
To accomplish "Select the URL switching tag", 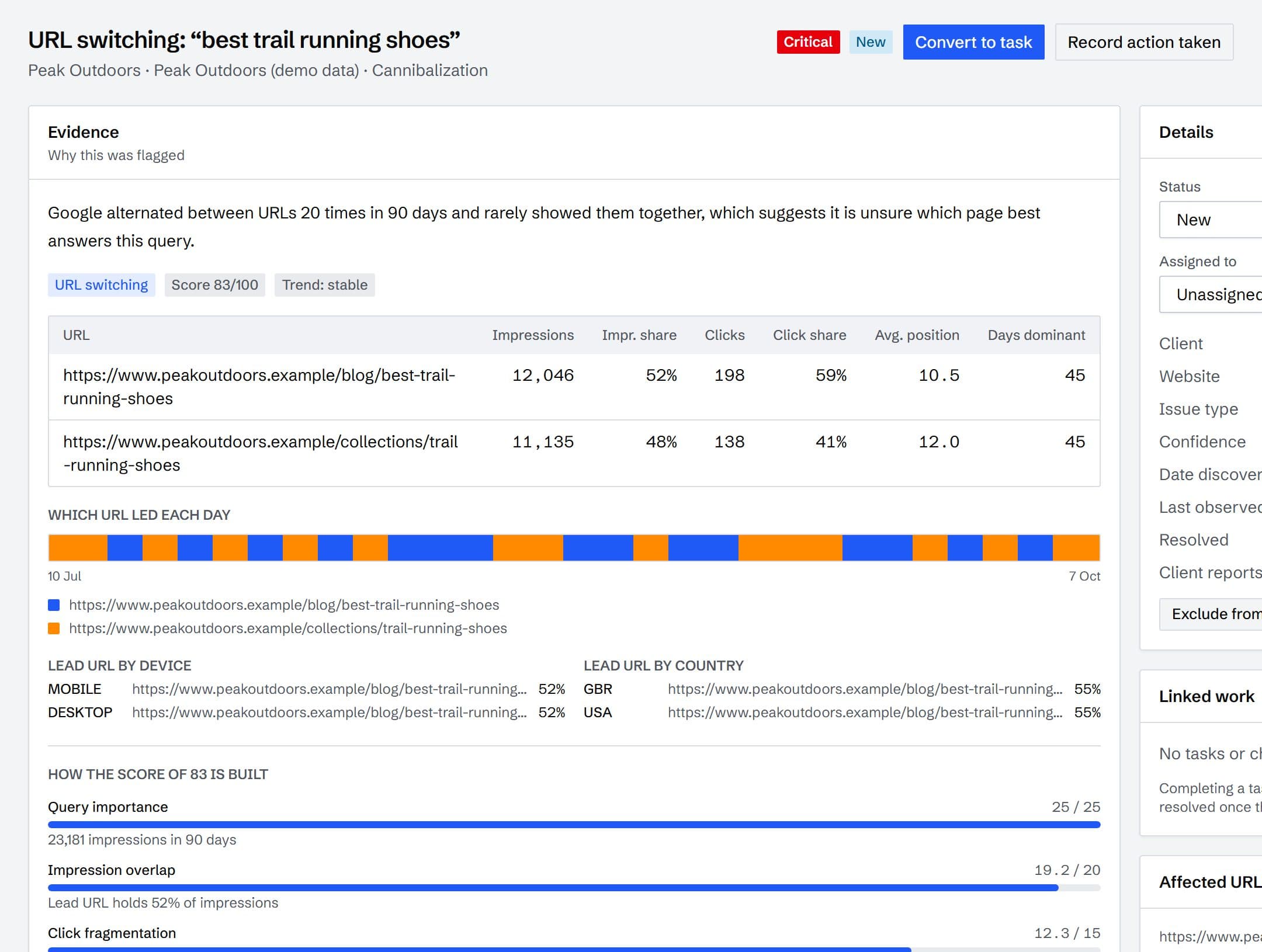I will [x=102, y=285].
